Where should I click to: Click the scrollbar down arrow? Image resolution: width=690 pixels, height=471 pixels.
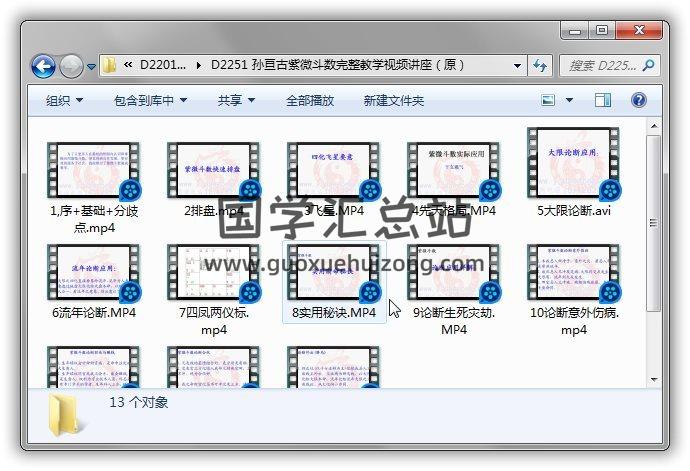(x=654, y=379)
